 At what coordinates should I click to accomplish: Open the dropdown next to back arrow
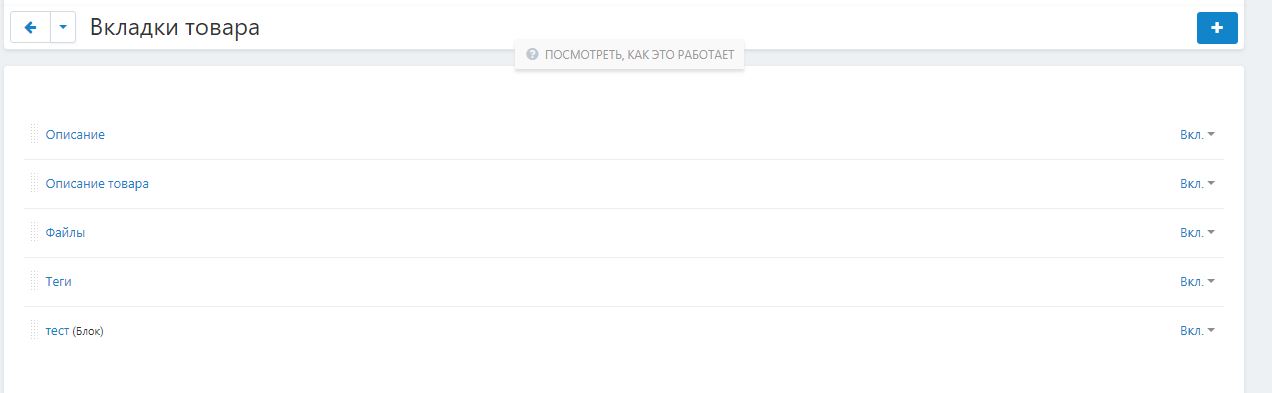[63, 28]
